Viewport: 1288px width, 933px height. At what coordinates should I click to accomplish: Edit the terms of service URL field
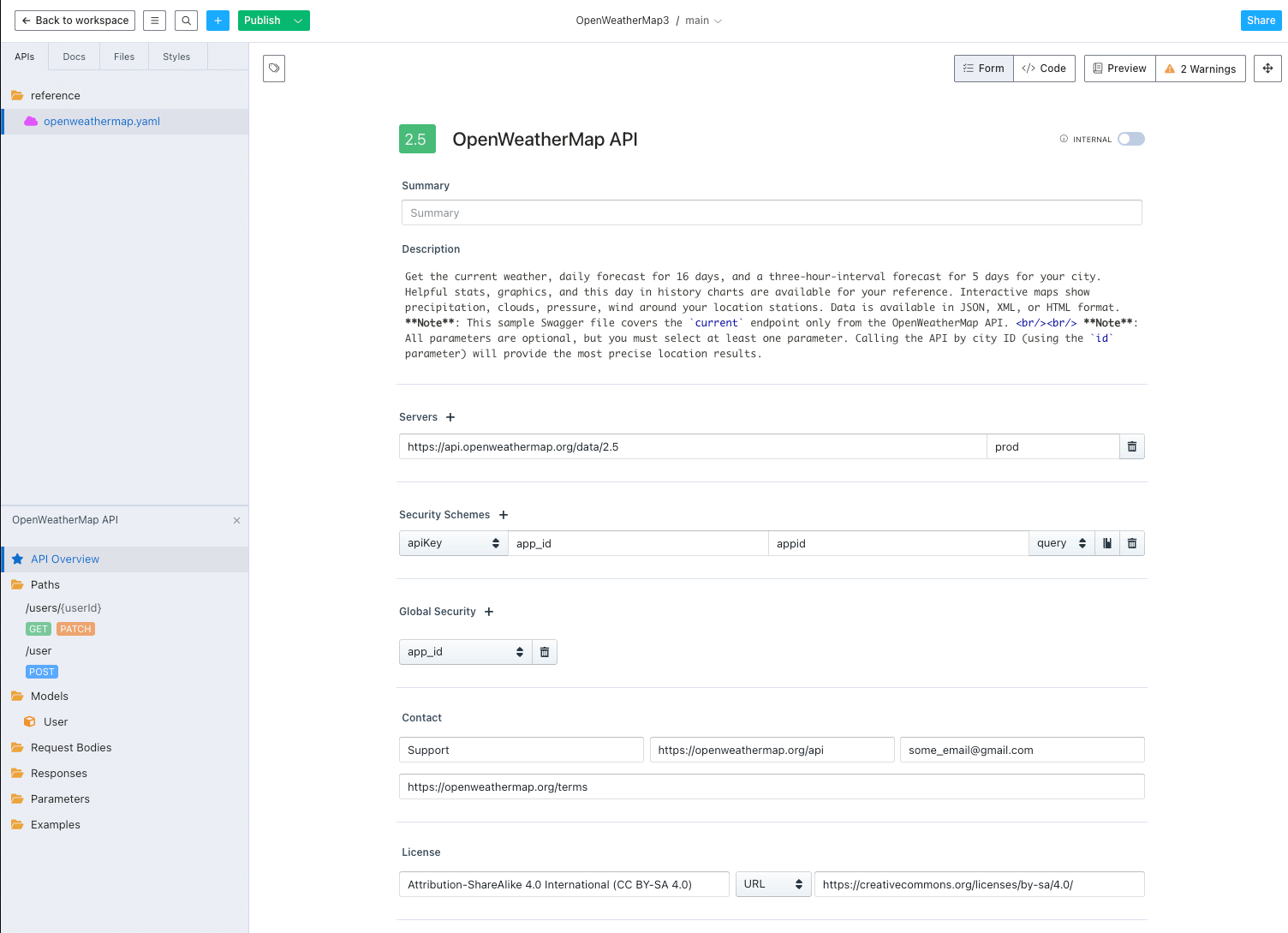[772, 786]
